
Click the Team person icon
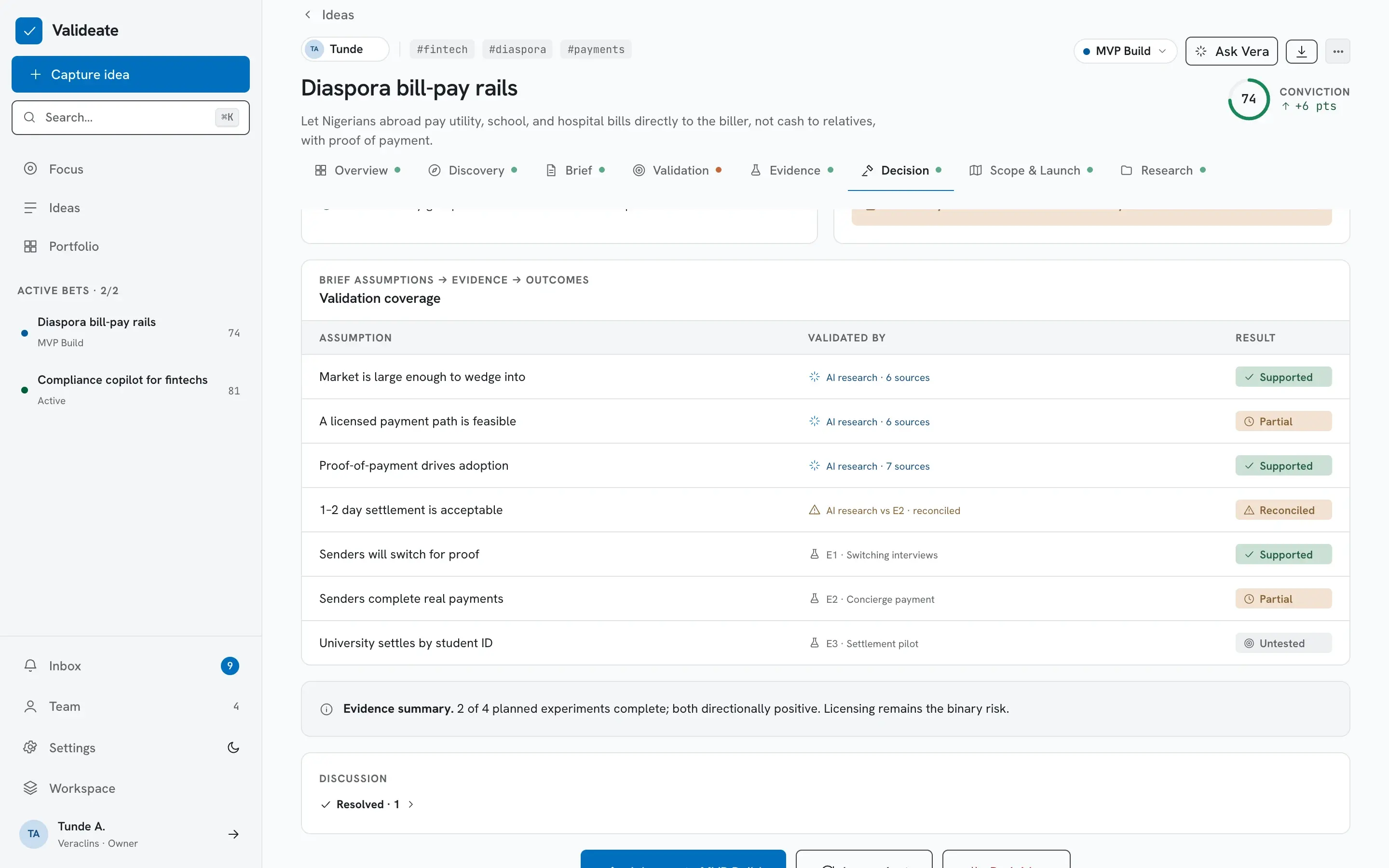pos(30,706)
